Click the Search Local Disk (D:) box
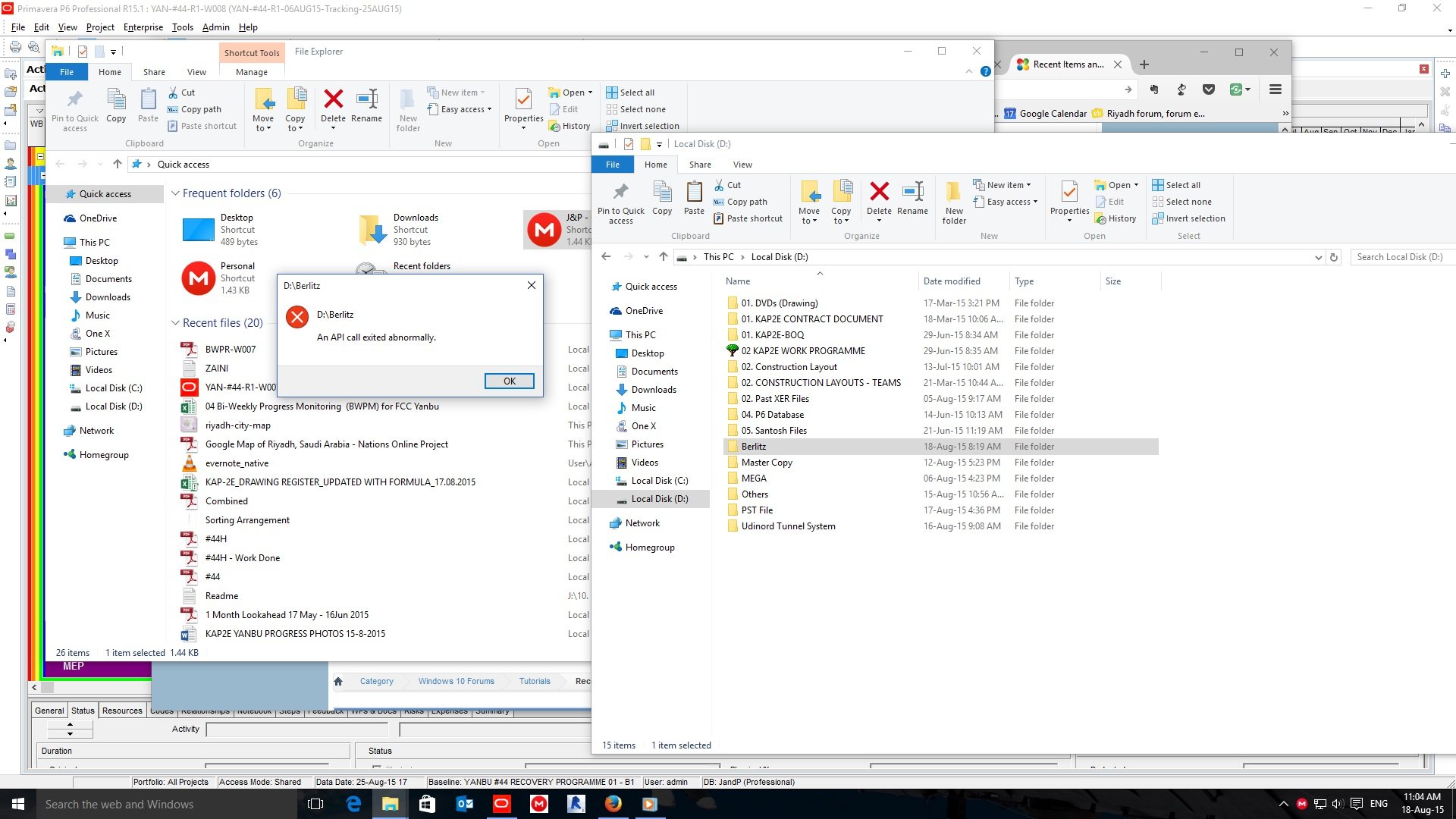This screenshot has width=1456, height=819. point(1402,257)
